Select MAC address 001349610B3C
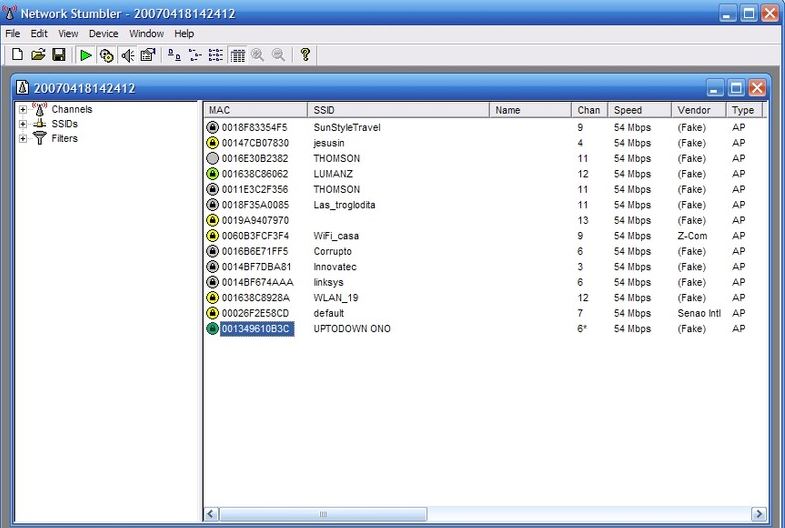This screenshot has width=785, height=528. coord(257,329)
